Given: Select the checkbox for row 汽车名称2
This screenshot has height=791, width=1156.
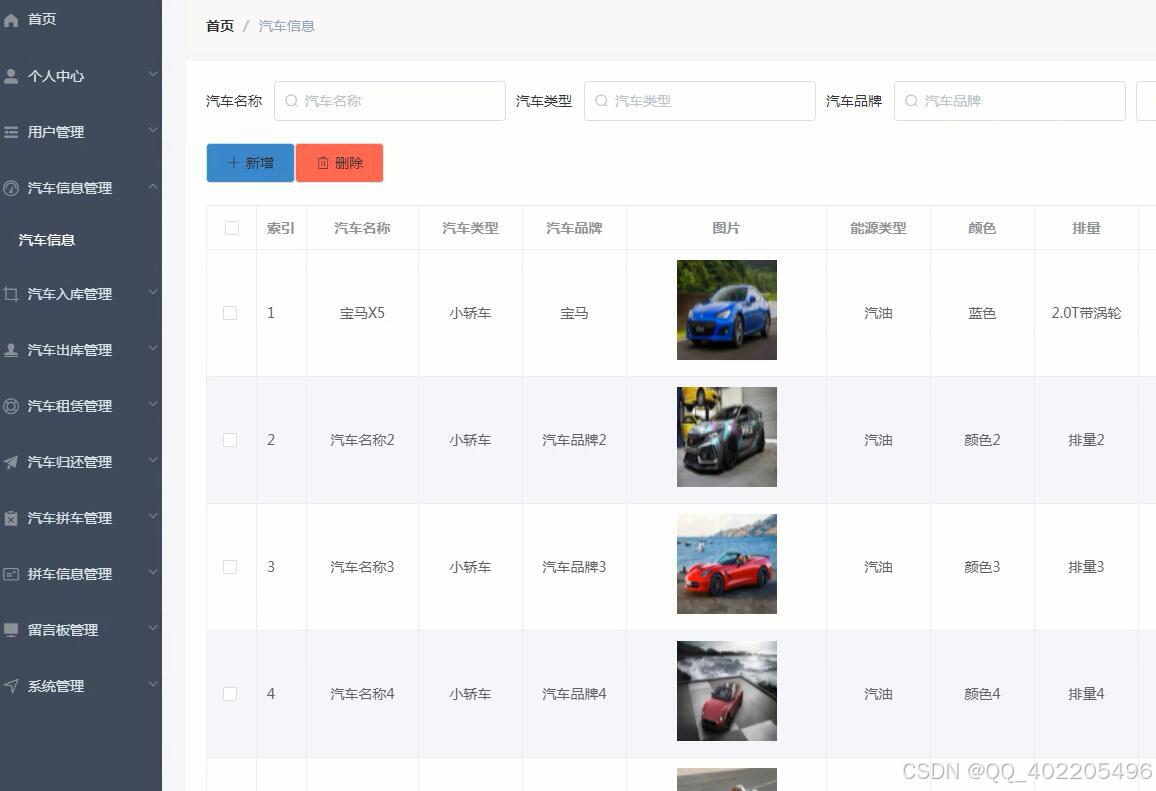Looking at the screenshot, I should tap(230, 440).
